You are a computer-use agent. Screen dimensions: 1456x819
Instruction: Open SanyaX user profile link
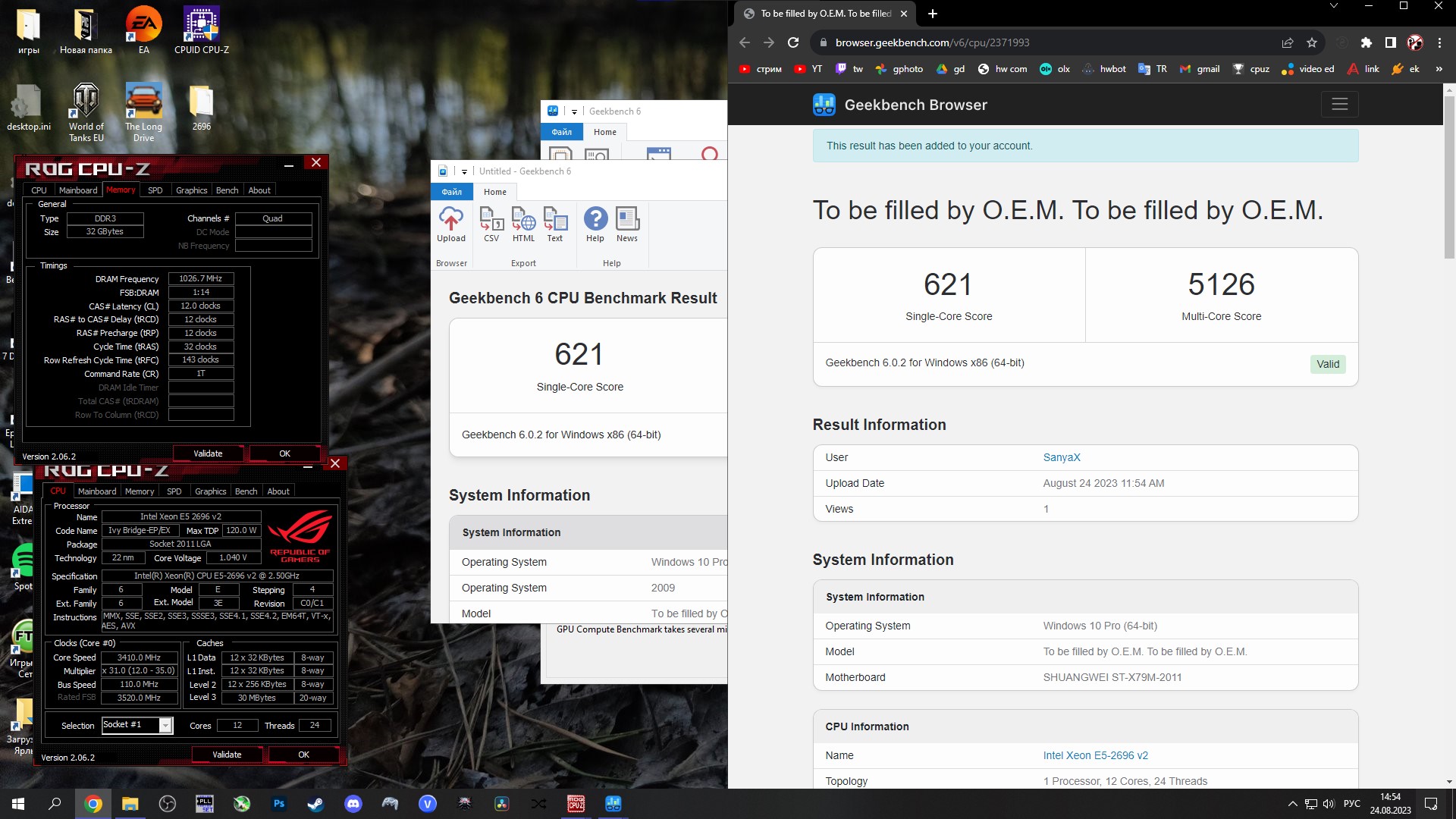click(1062, 457)
